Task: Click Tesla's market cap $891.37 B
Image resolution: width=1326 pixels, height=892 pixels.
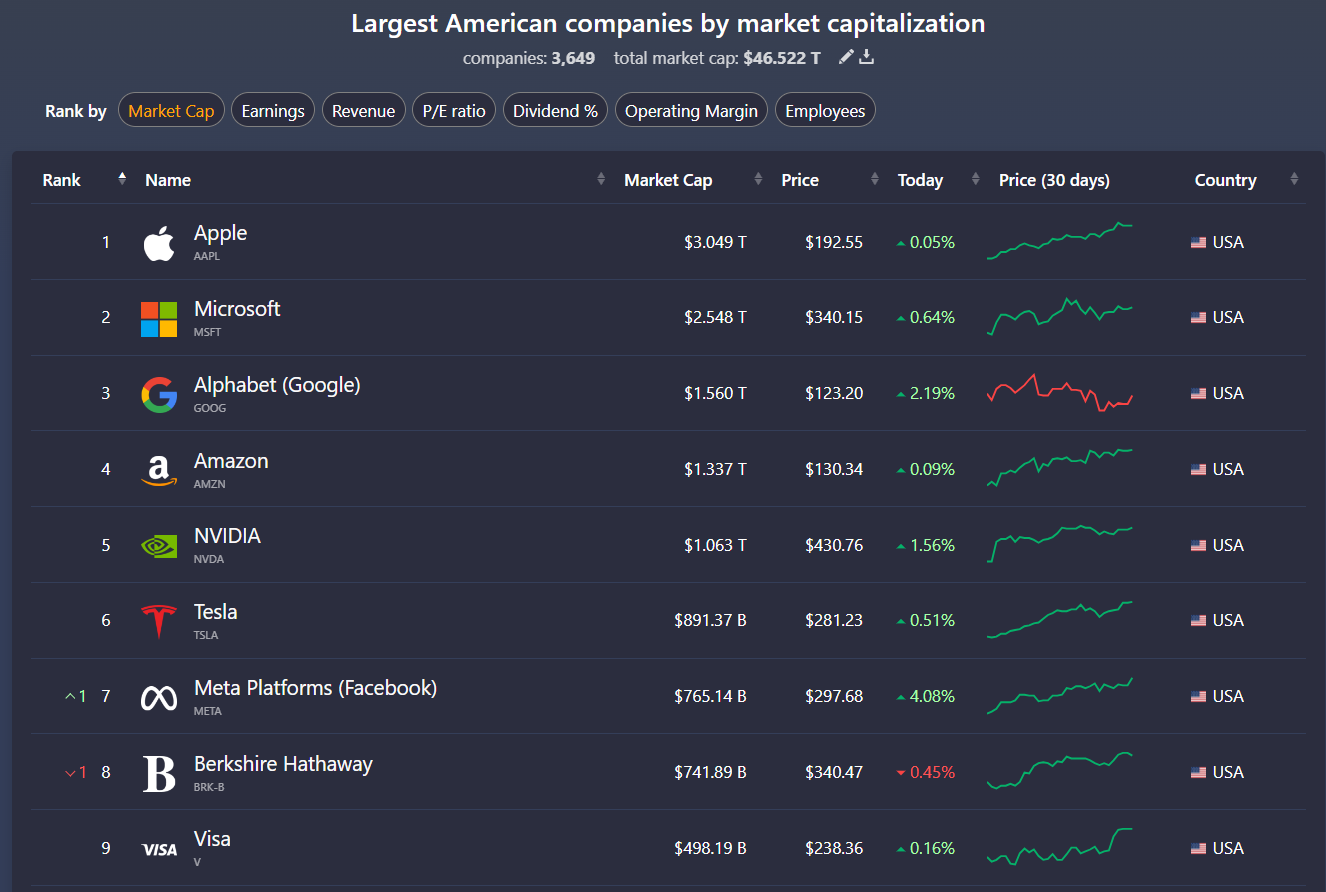Action: pos(710,620)
